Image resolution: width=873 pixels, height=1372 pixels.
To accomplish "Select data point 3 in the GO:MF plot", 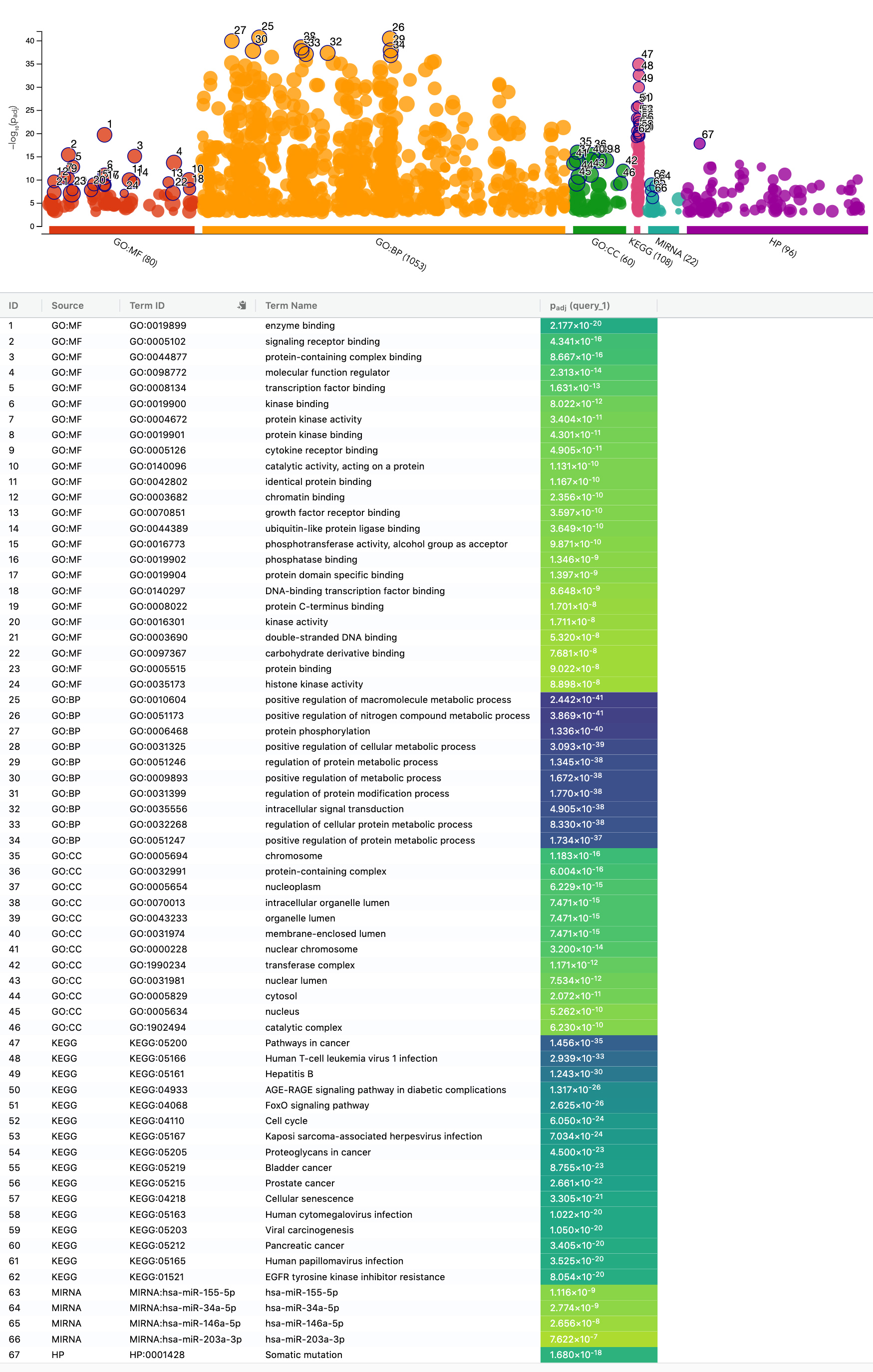I will [135, 156].
